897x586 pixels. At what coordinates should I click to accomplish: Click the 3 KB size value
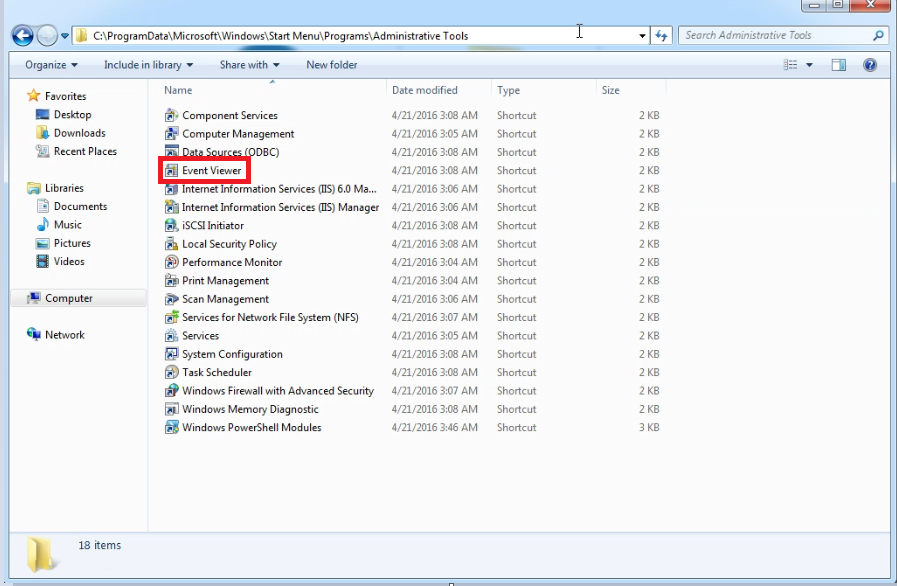(649, 427)
